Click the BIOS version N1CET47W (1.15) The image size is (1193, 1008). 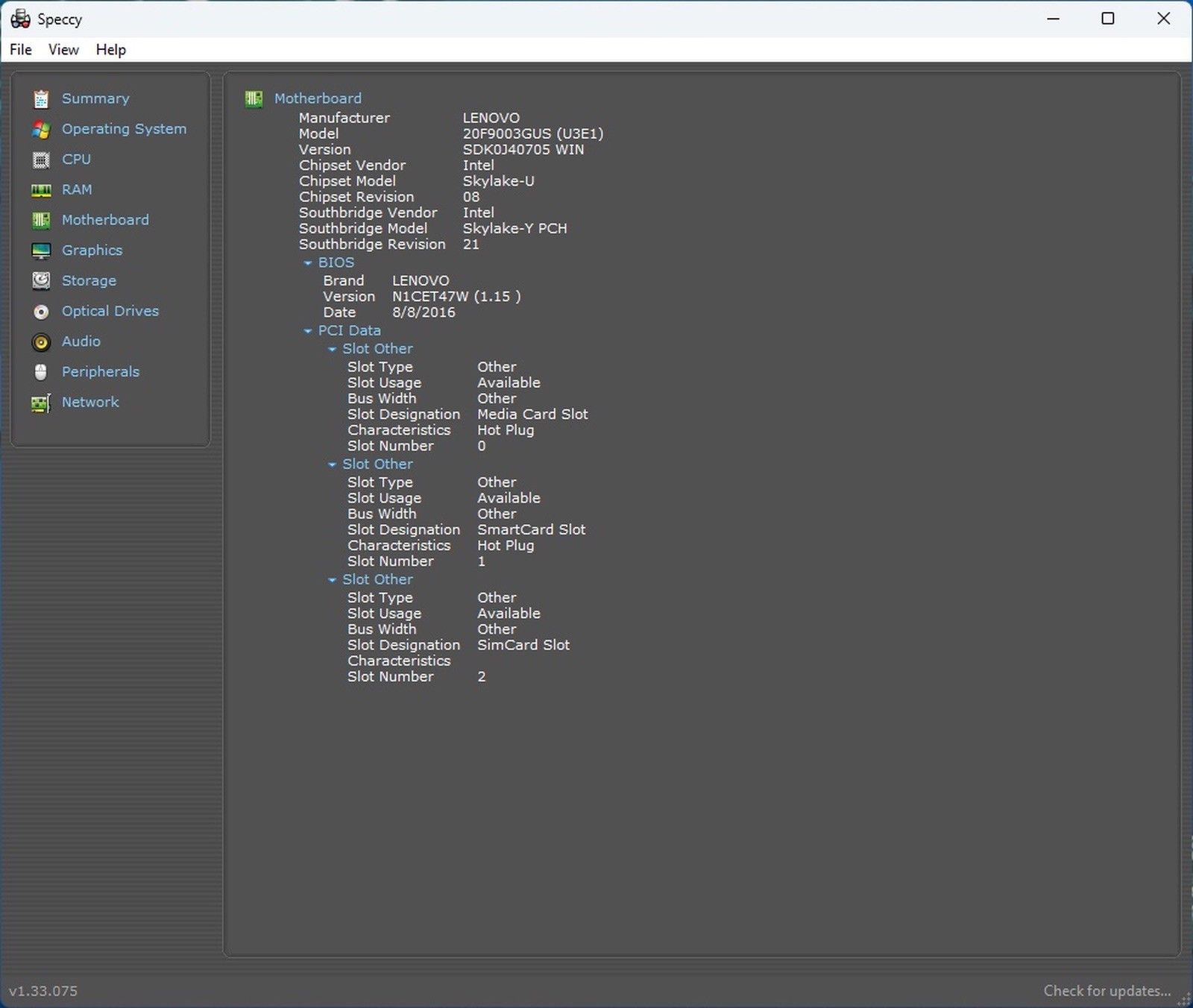coord(456,296)
